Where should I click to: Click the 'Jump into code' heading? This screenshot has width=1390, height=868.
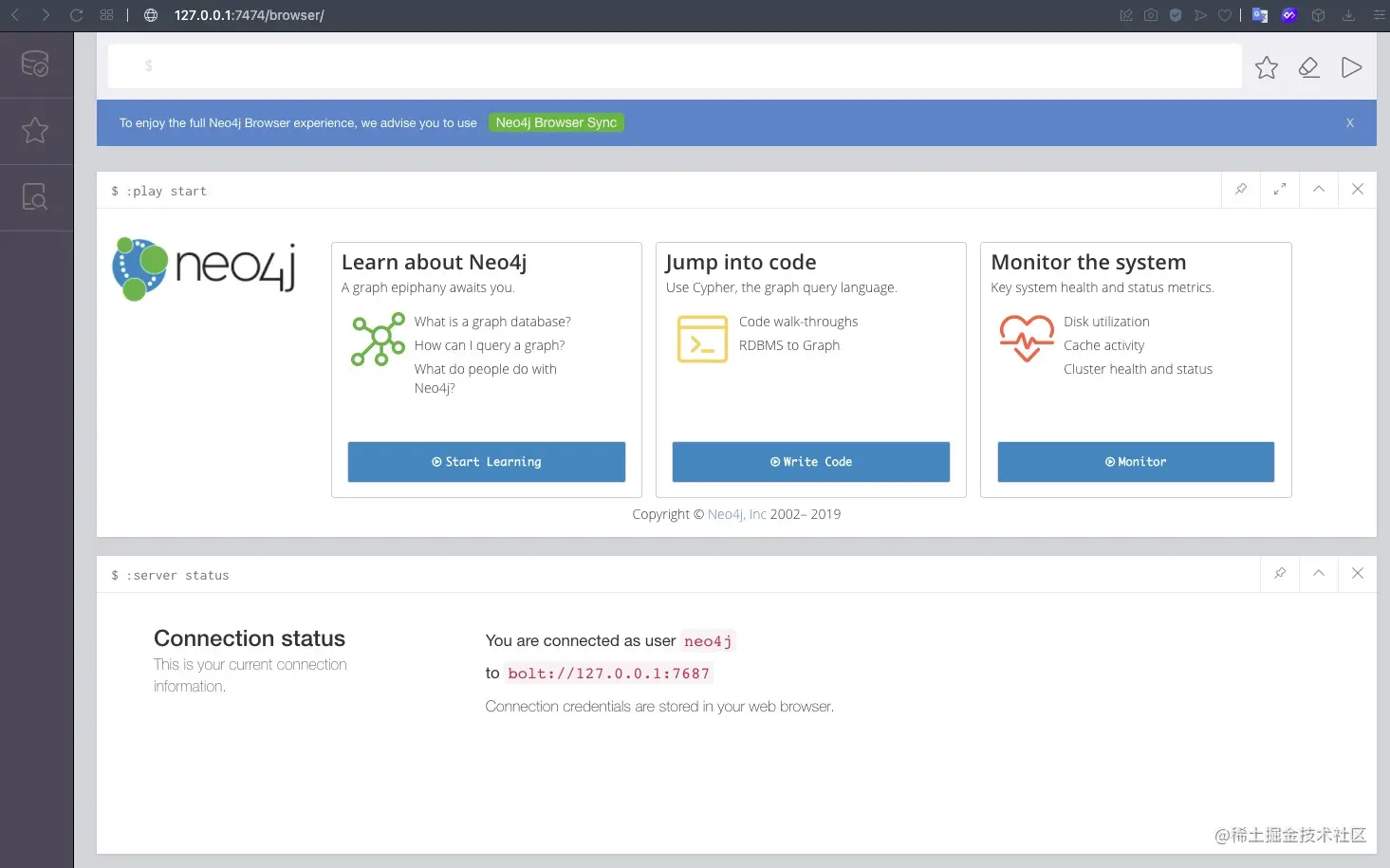pyautogui.click(x=741, y=262)
